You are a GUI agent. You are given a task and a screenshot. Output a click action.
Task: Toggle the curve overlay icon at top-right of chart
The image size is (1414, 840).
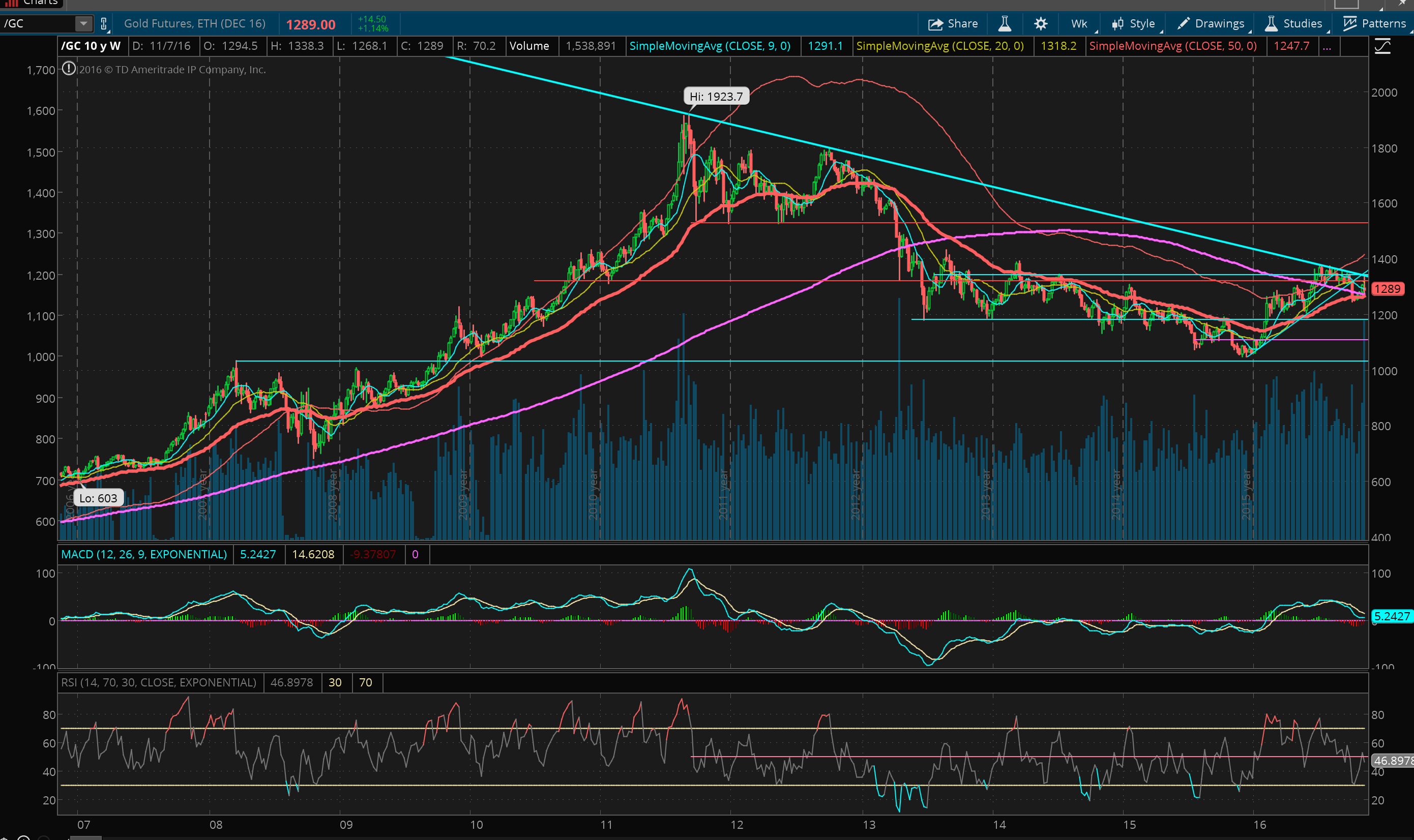click(x=1383, y=46)
